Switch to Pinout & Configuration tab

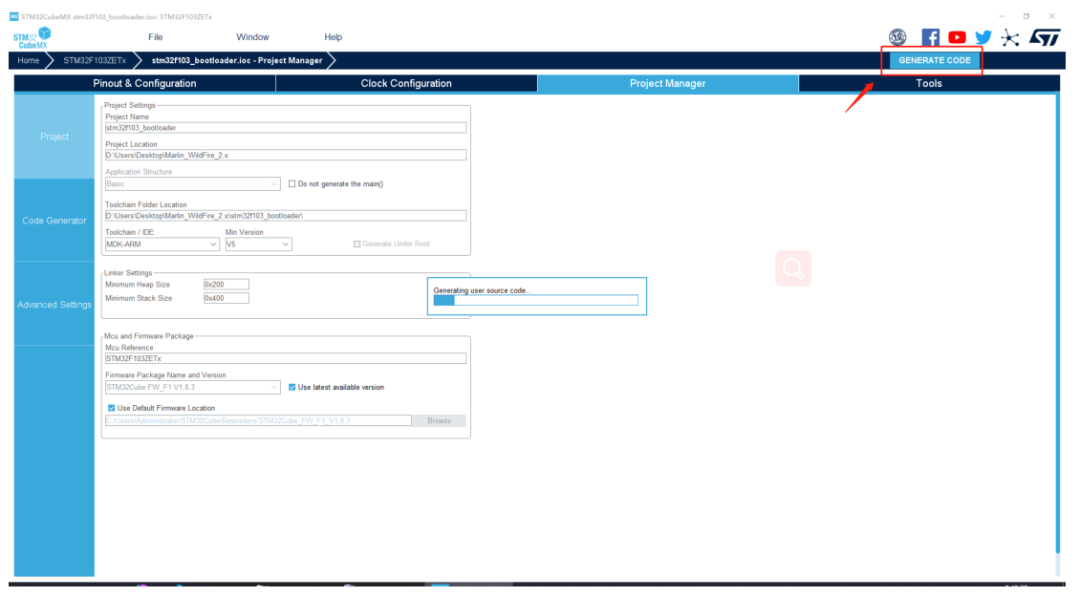(145, 83)
